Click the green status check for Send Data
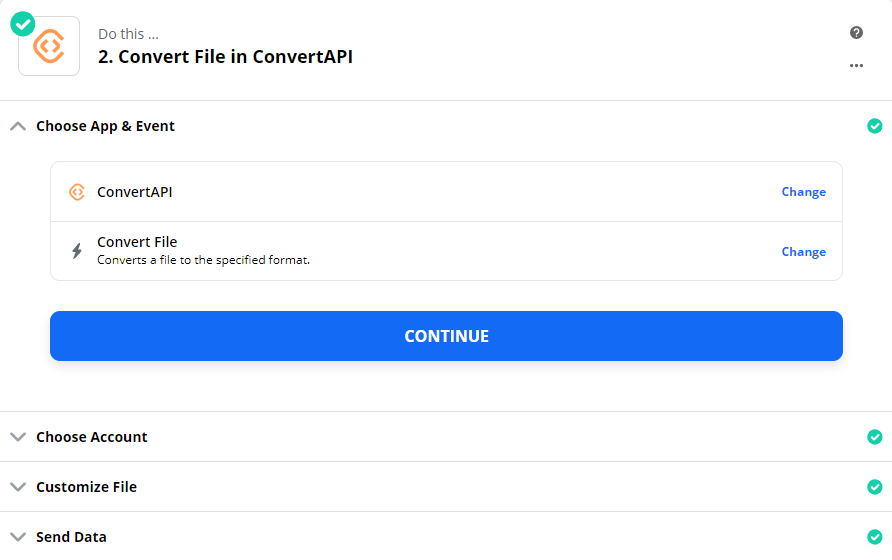The image size is (892, 560). tap(874, 537)
